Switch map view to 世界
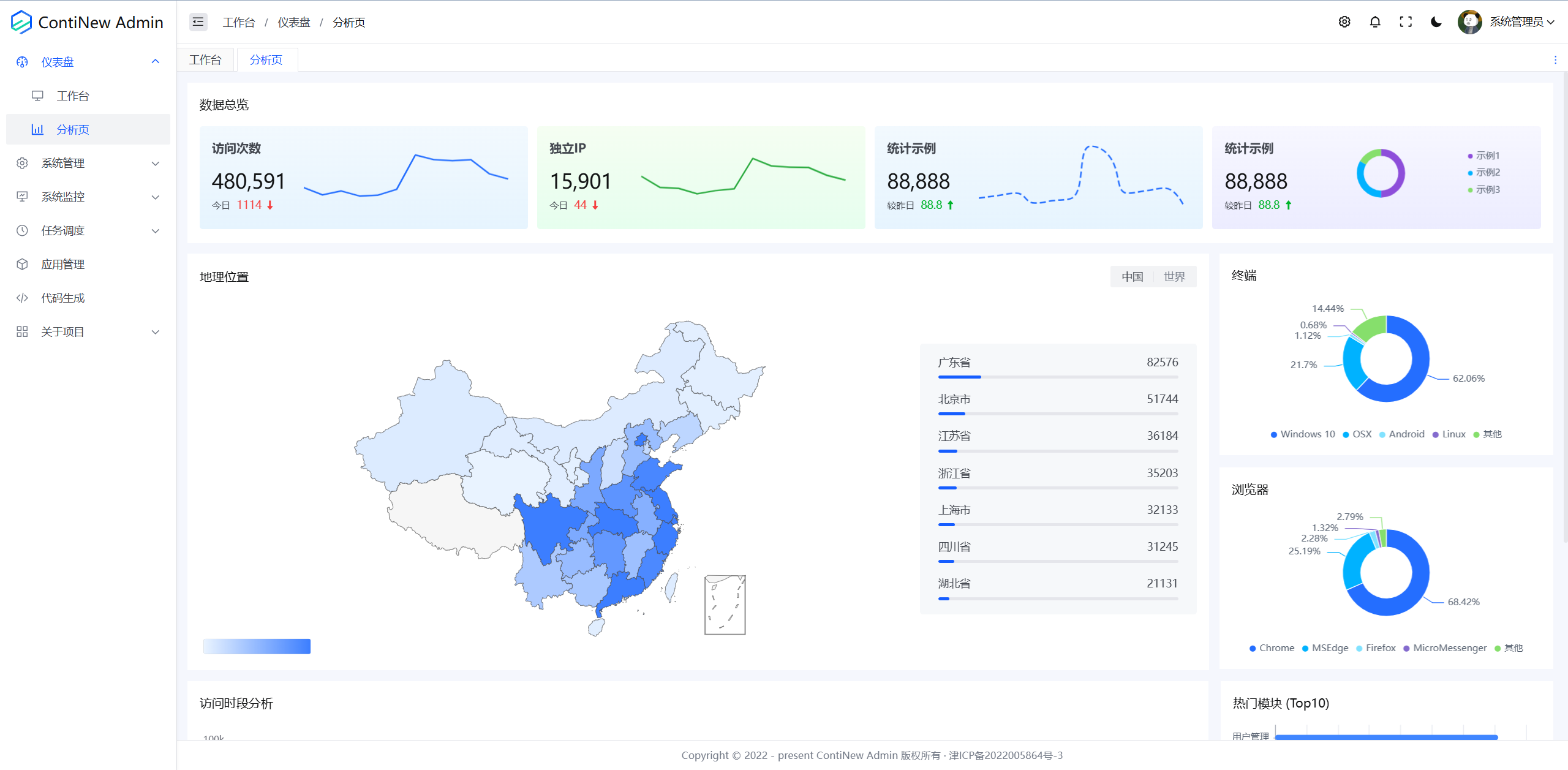The width and height of the screenshot is (1568, 770). (x=1174, y=277)
